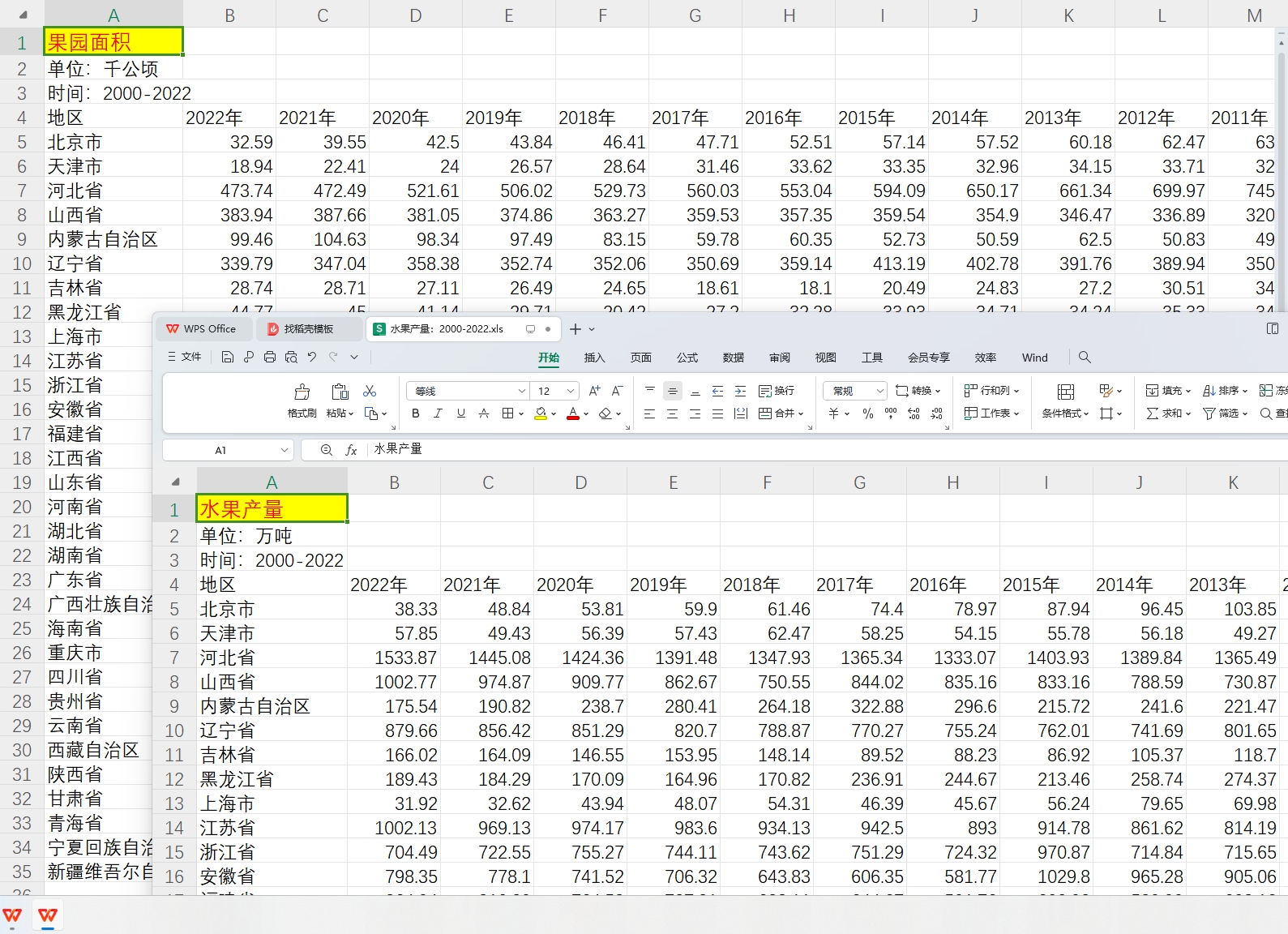
Task: Select cell A1 水果产量 in front window
Action: point(272,509)
